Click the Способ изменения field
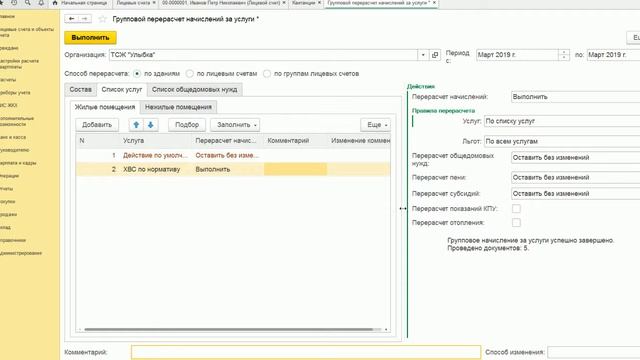 [x=593, y=352]
